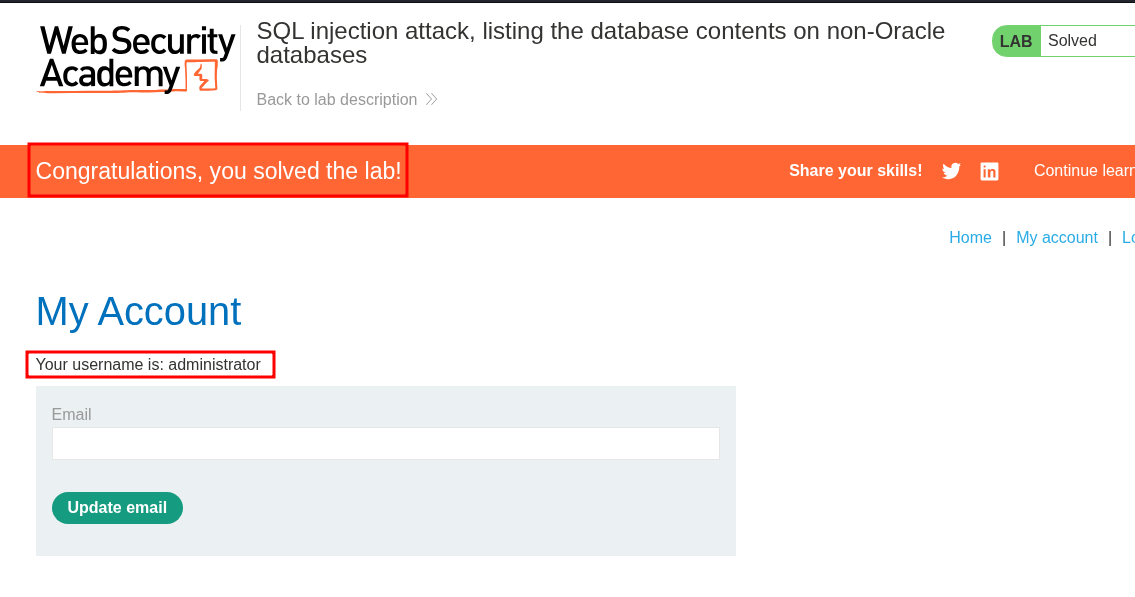Click the orange lightning bolt logo icon
Screen dimensions: 1135x597
pyautogui.click(x=203, y=76)
